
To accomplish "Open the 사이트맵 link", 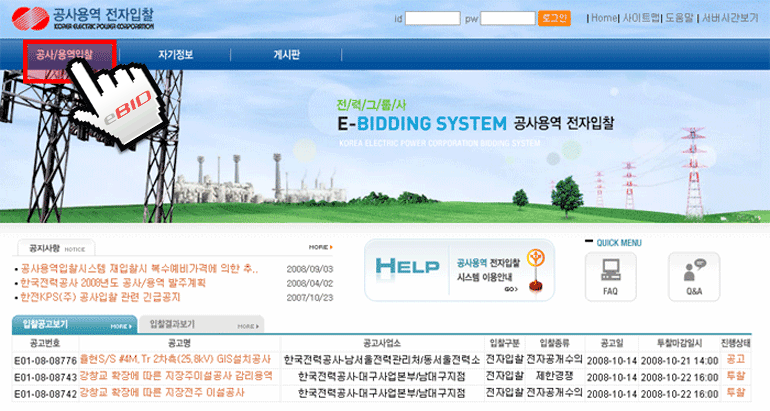I will [641, 18].
